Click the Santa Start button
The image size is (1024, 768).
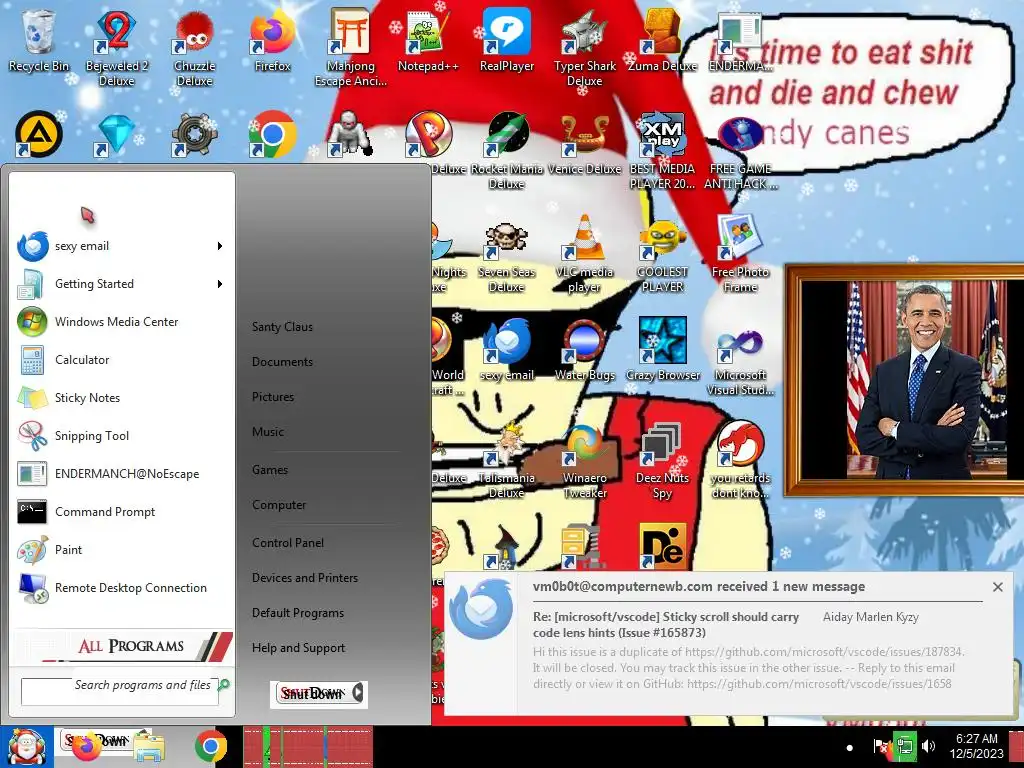(26, 747)
